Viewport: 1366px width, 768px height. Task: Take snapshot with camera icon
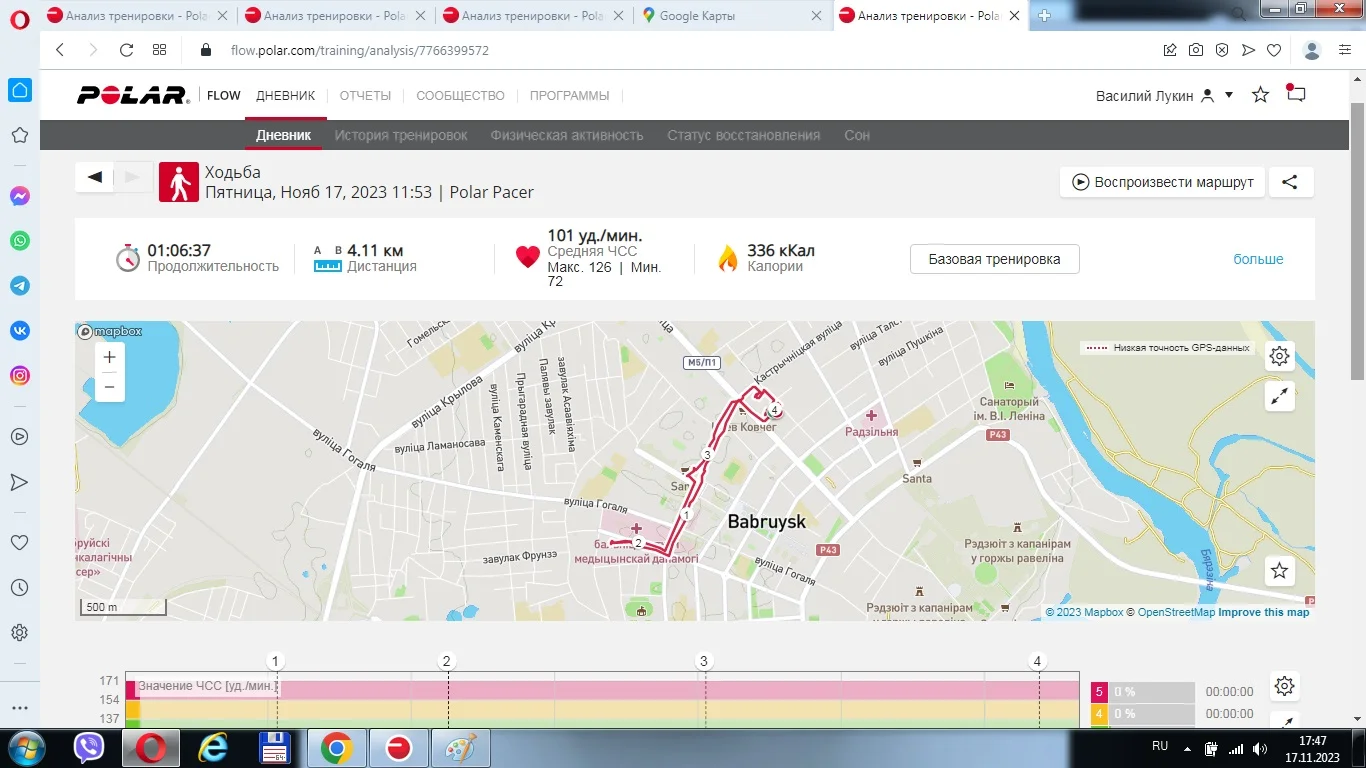point(1196,50)
